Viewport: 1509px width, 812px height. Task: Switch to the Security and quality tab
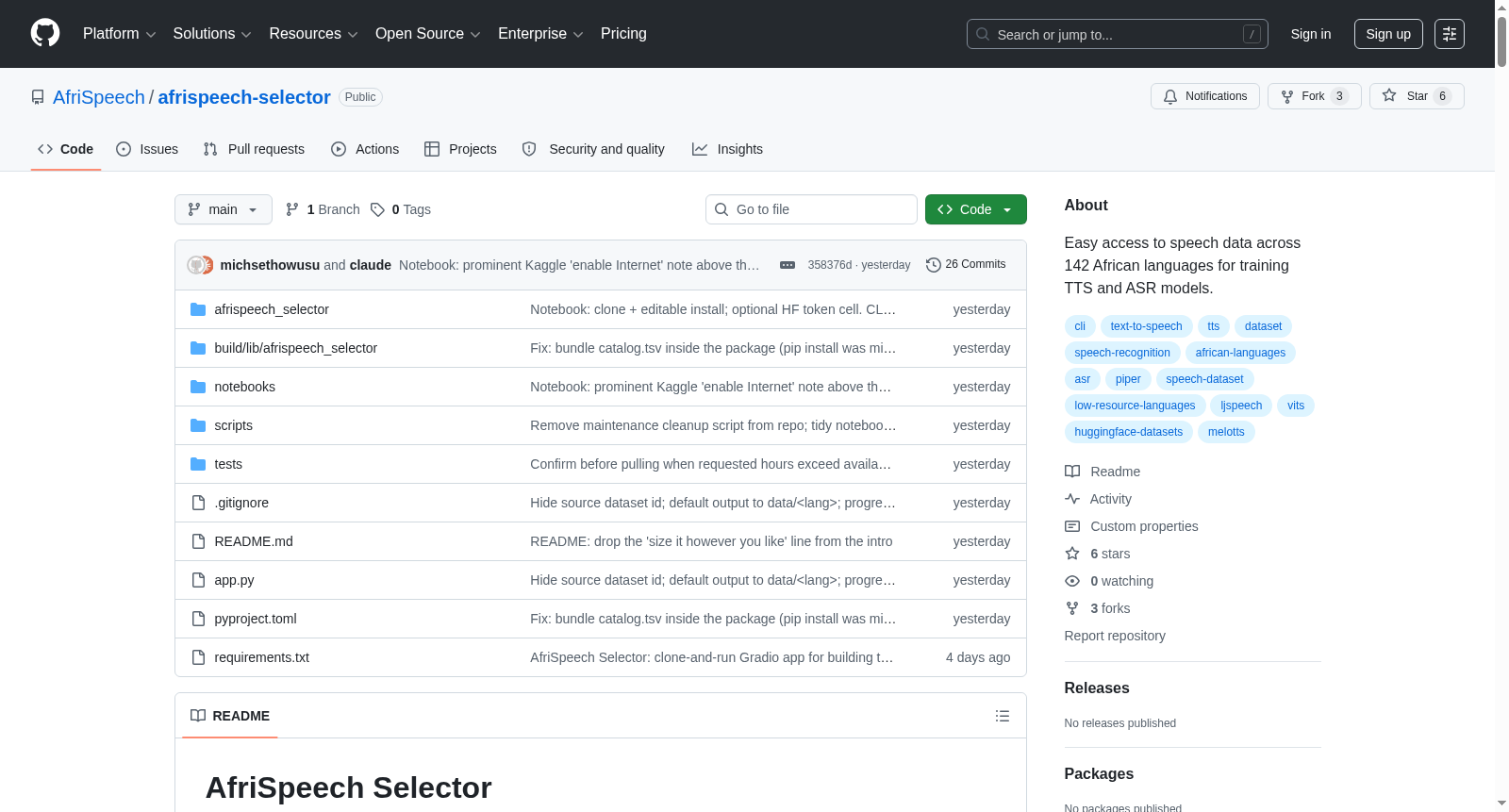(x=593, y=149)
